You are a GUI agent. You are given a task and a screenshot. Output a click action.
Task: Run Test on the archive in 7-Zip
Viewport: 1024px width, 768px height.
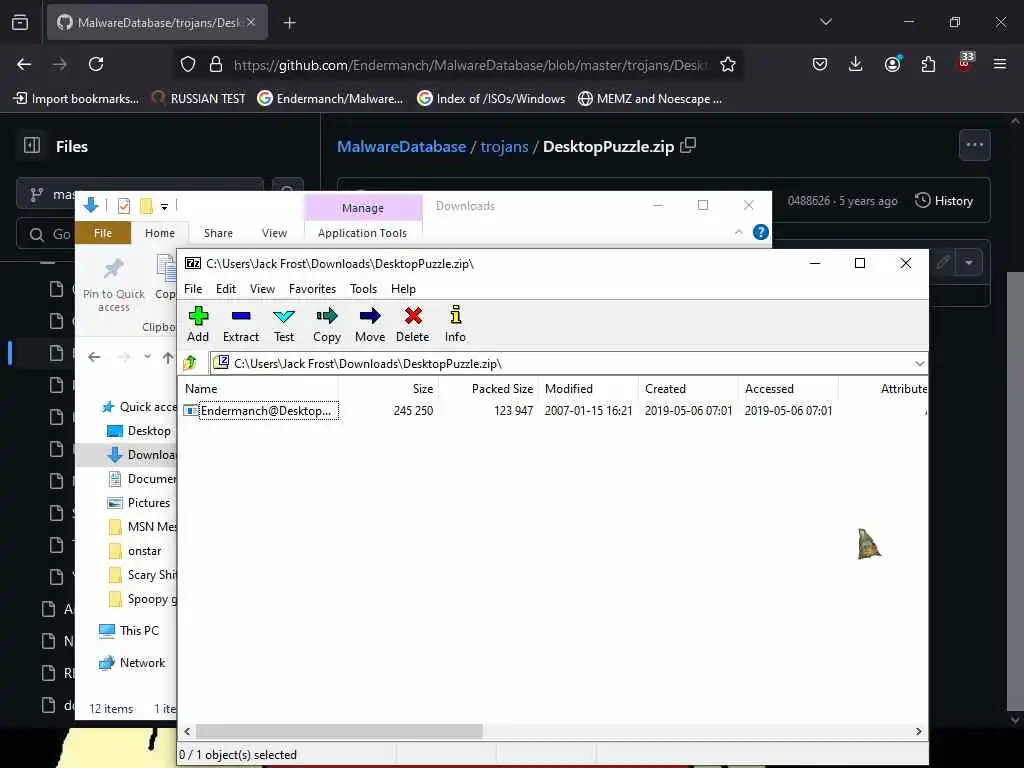pos(283,324)
